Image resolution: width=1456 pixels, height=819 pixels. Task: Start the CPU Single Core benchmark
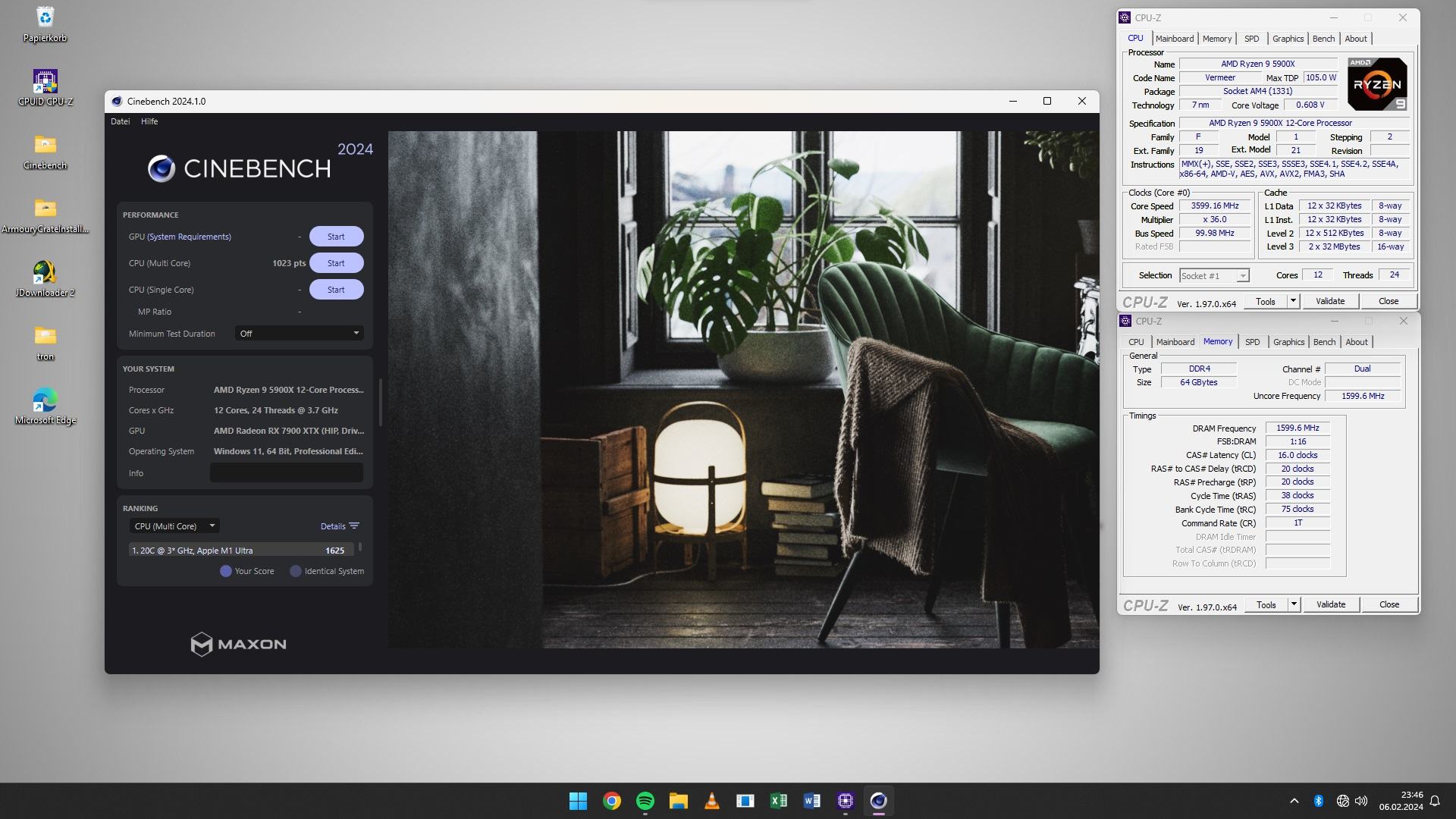(x=336, y=290)
